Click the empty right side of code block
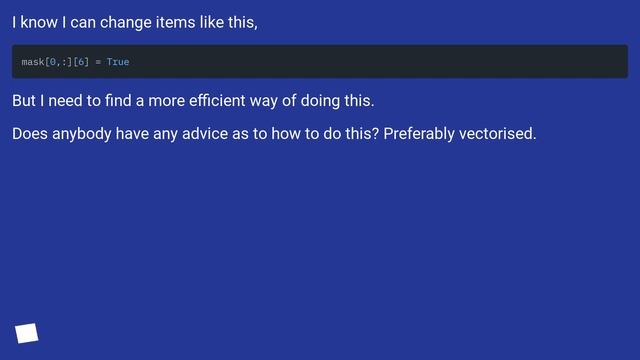 [x=380, y=61]
